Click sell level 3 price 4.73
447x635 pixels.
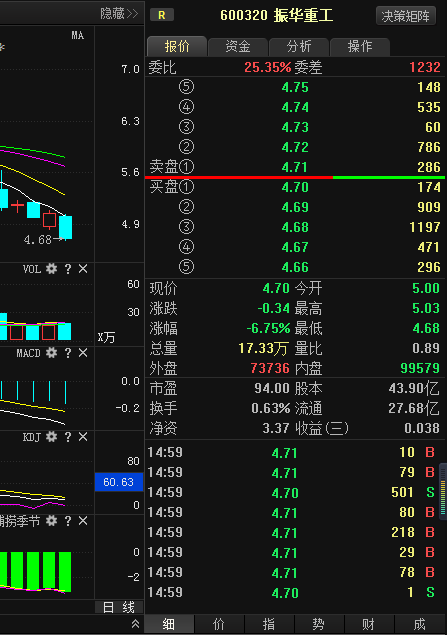[295, 127]
